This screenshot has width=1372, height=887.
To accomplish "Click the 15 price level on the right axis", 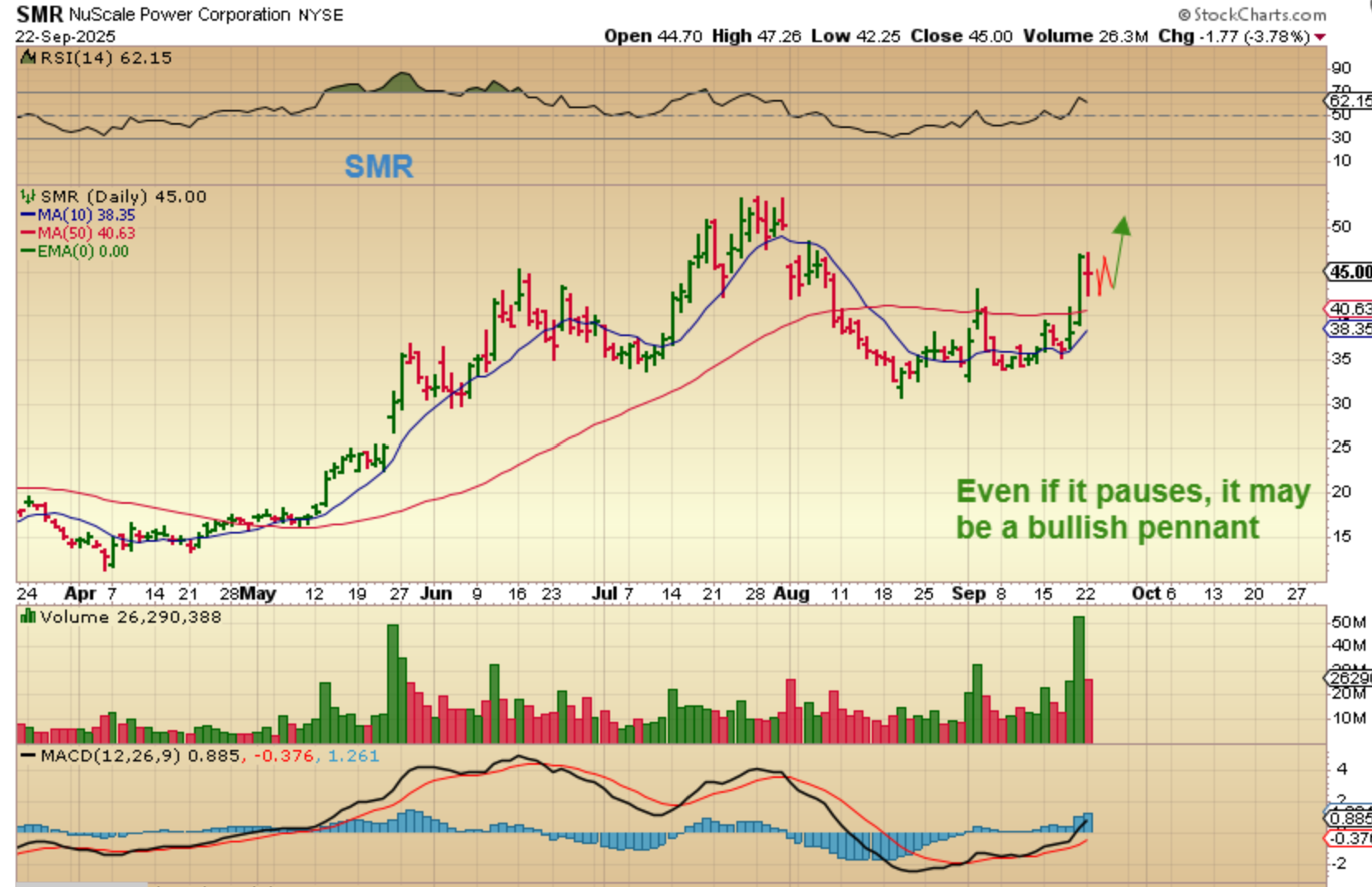I will click(x=1341, y=536).
